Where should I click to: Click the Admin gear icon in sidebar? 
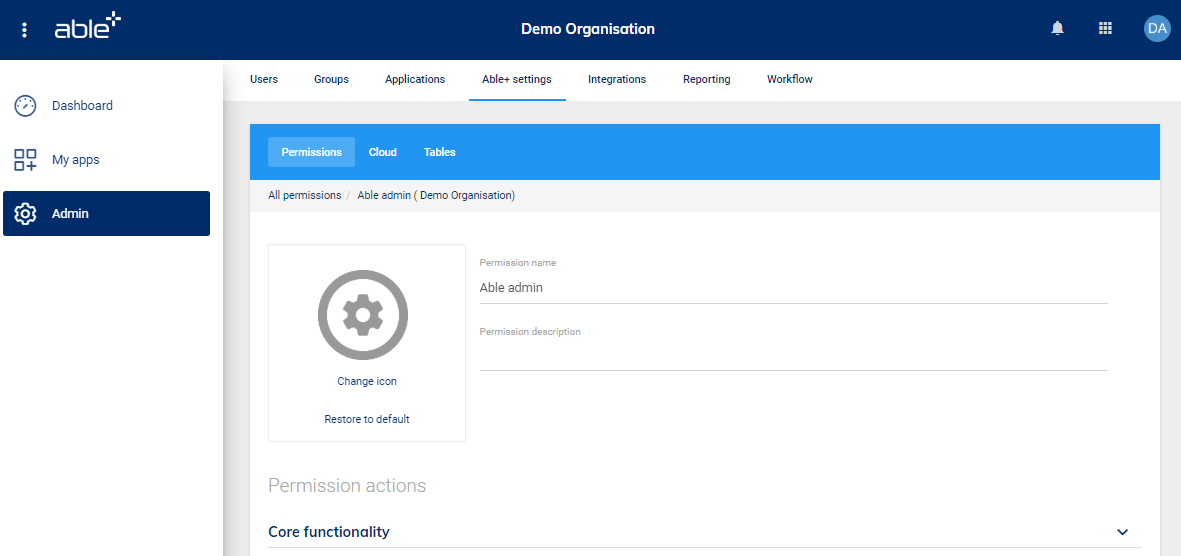click(x=25, y=214)
